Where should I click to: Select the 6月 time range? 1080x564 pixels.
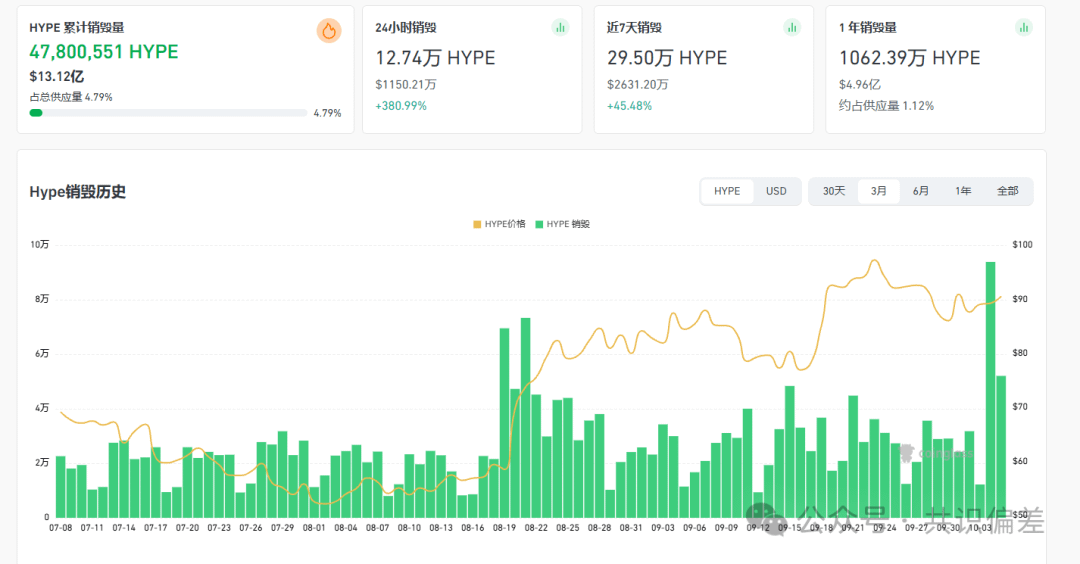point(921,191)
